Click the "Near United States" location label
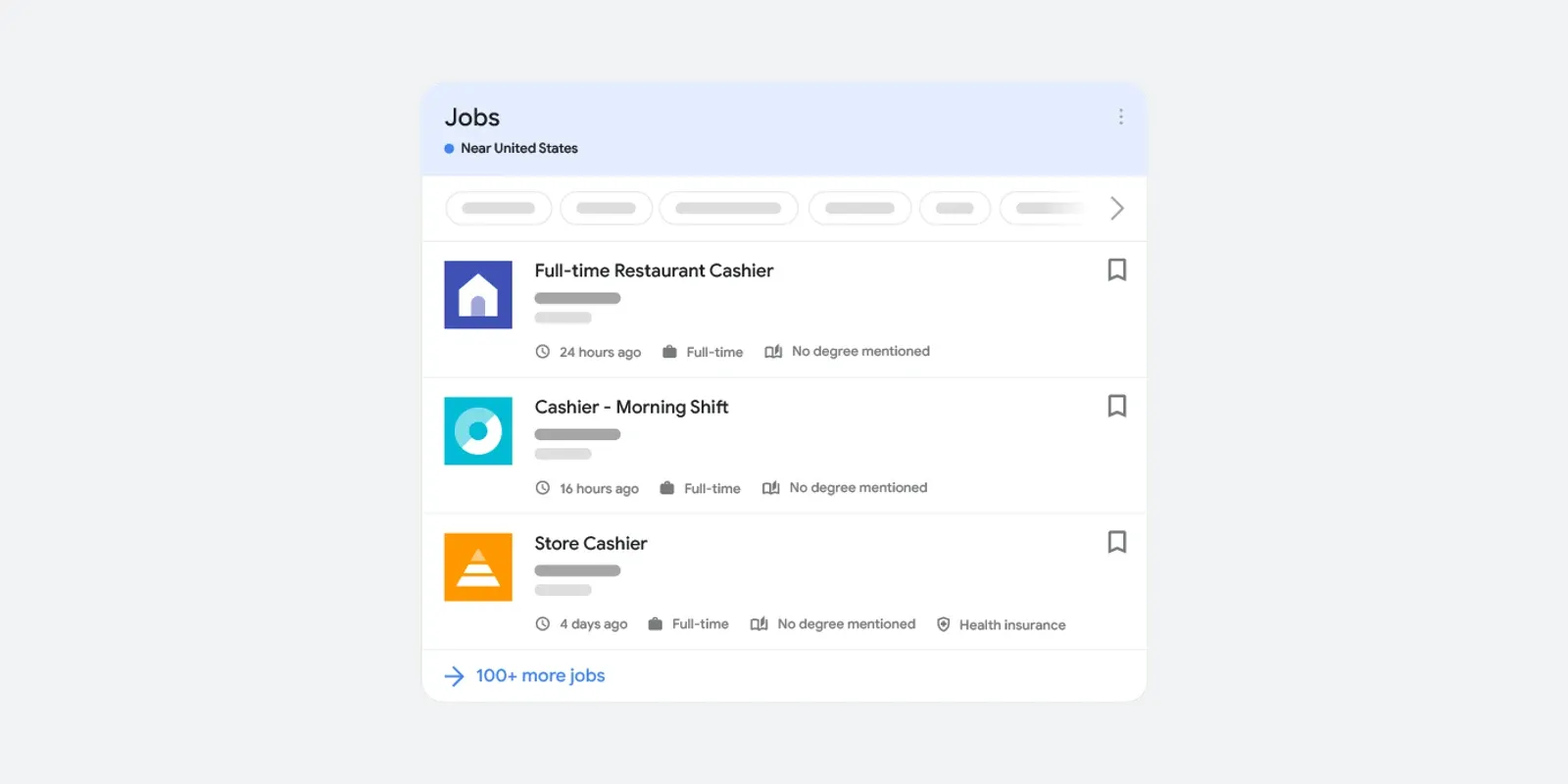 click(x=519, y=148)
